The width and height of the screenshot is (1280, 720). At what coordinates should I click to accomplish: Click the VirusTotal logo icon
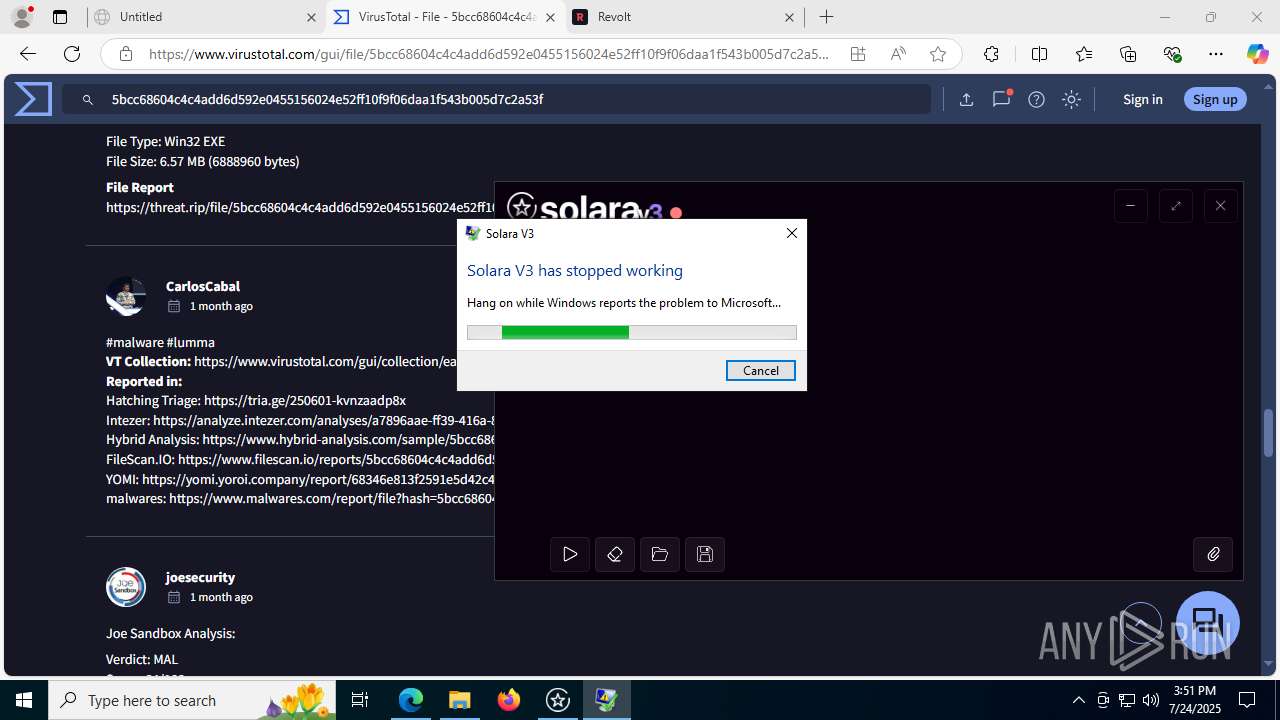33,99
